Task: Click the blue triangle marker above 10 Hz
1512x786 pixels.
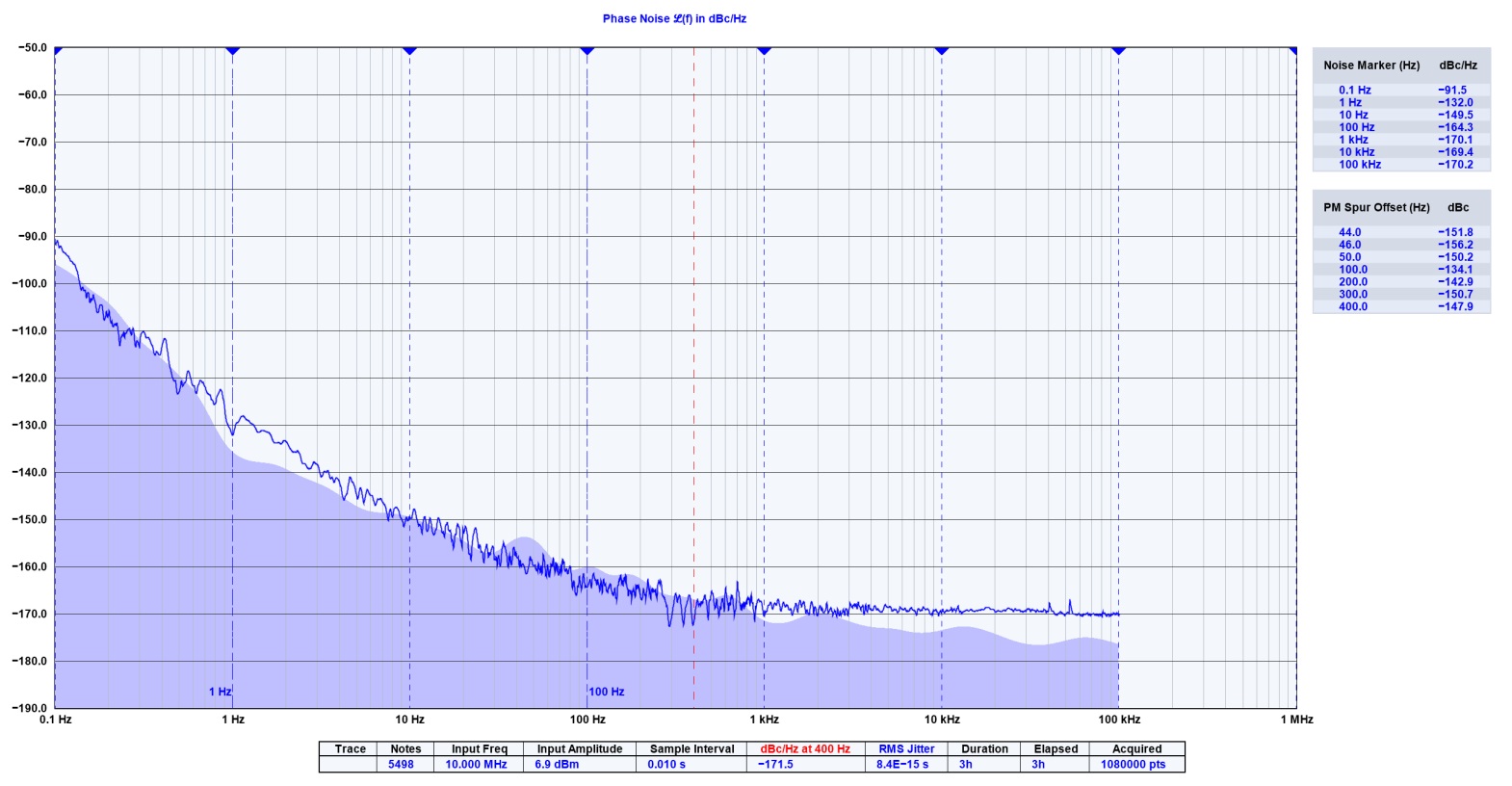Action: (x=409, y=50)
